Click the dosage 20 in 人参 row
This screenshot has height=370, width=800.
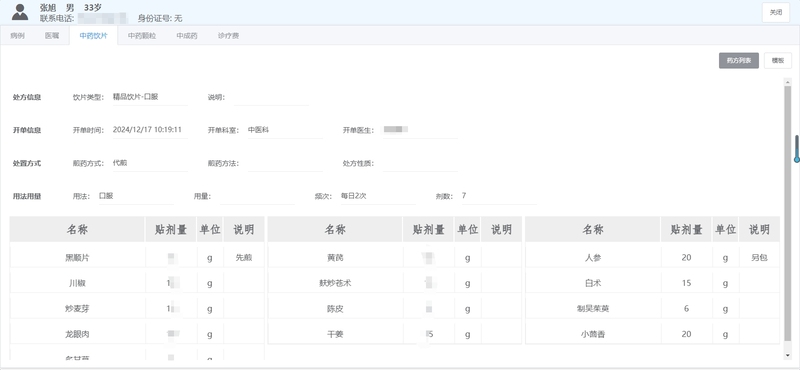click(x=686, y=258)
